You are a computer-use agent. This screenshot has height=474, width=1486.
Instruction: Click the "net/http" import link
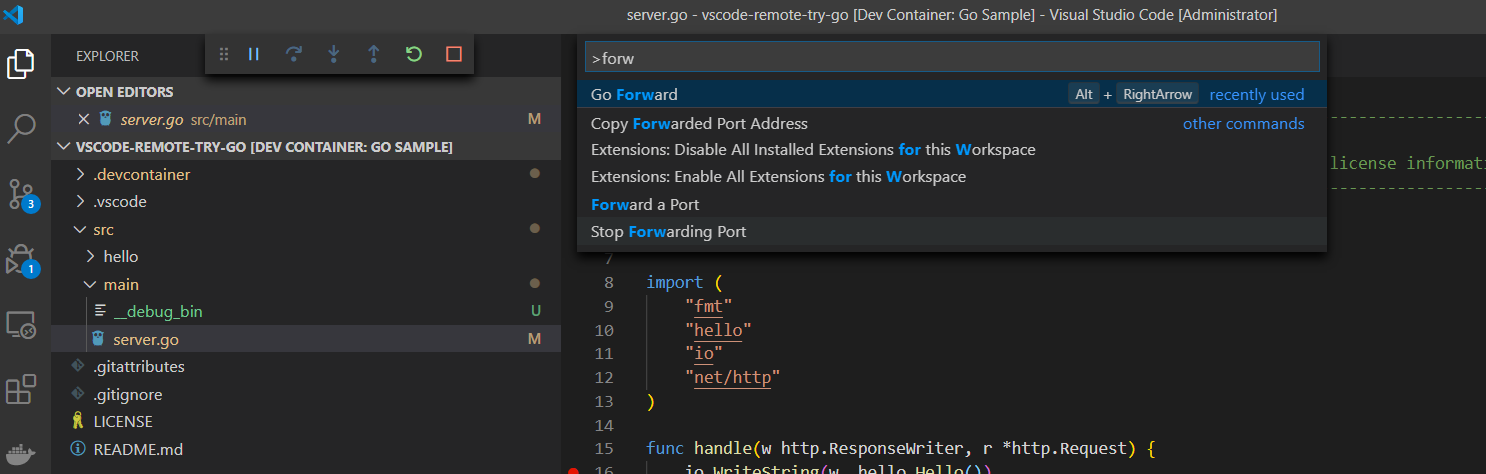pos(732,377)
